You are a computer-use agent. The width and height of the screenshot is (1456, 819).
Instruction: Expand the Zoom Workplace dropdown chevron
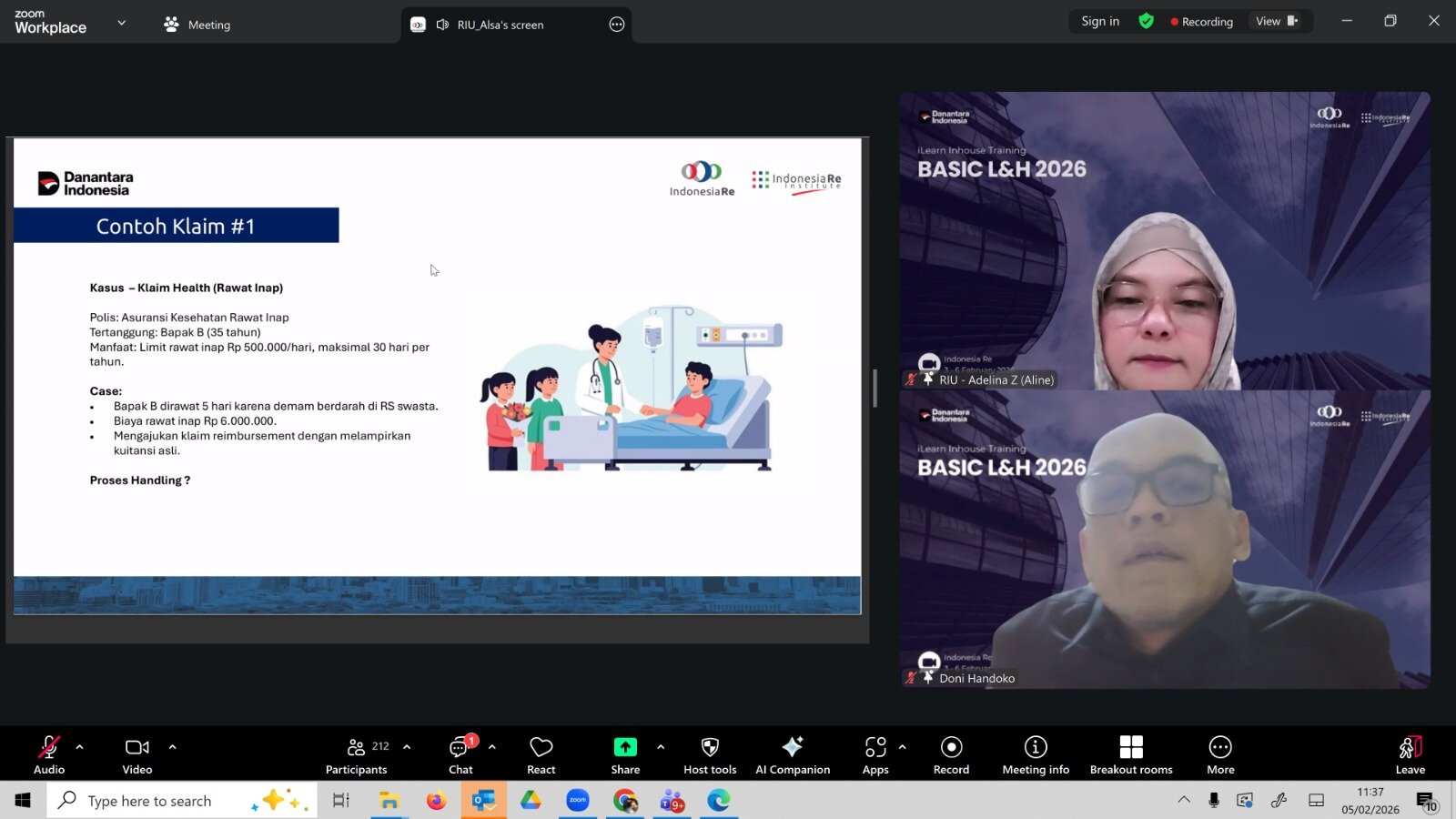click(x=122, y=23)
